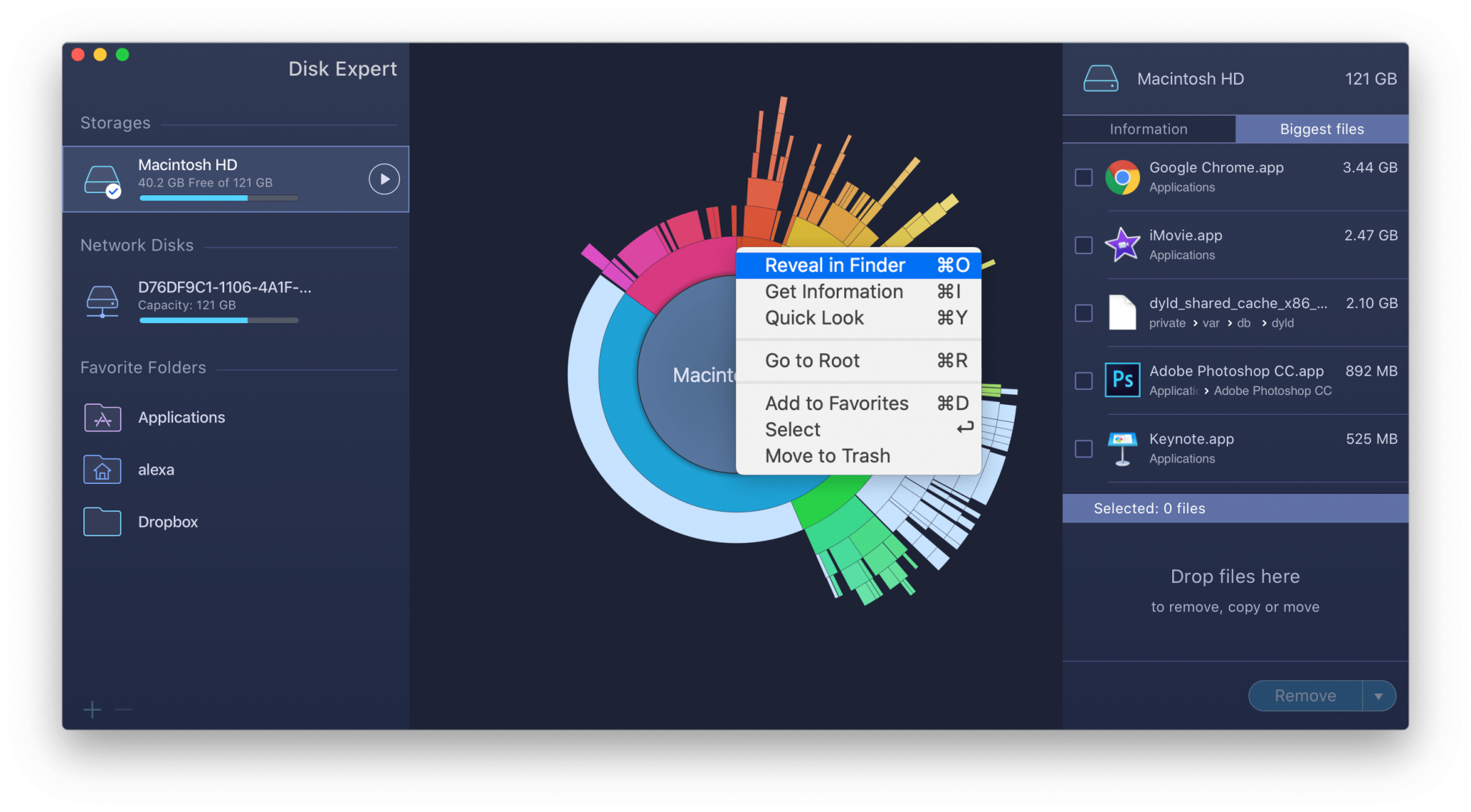Click the Keynote app icon
Screen dimensions: 1471x812
(x=1122, y=448)
